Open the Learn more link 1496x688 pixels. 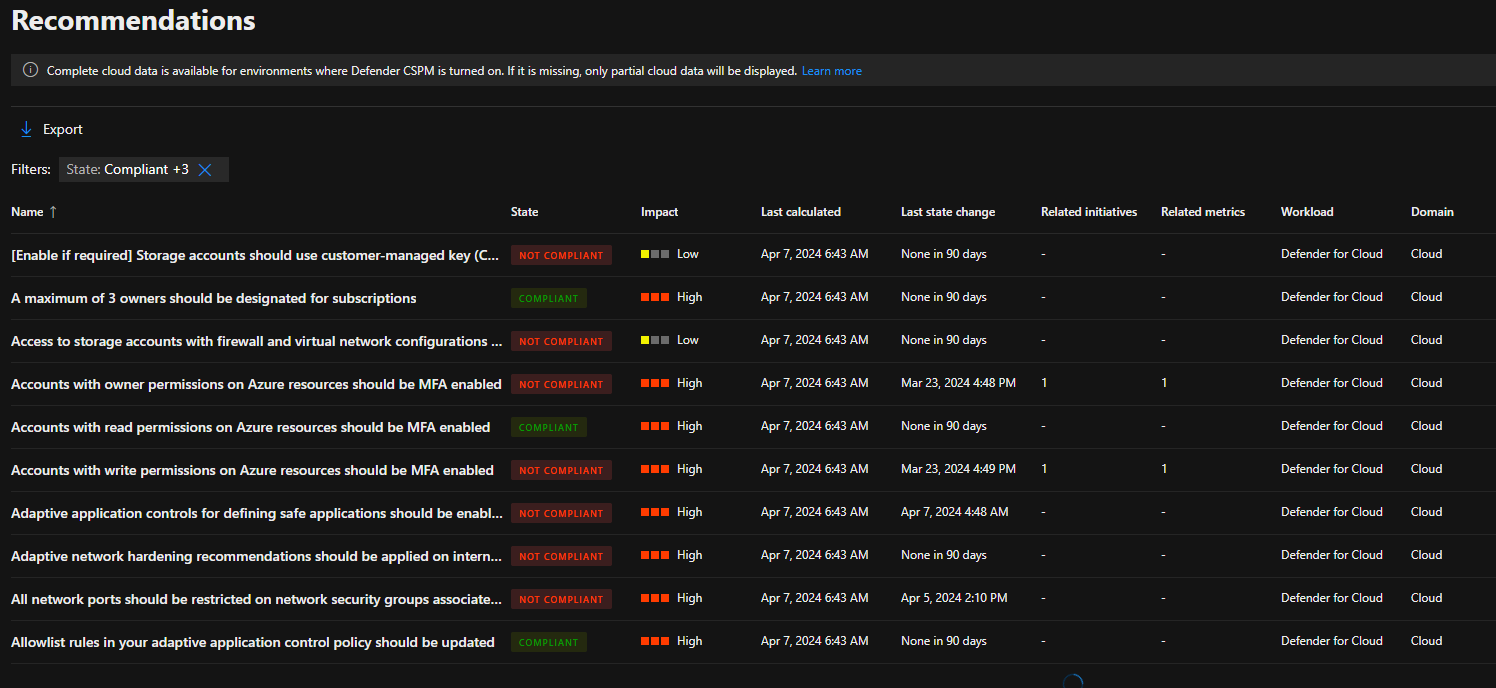point(831,71)
